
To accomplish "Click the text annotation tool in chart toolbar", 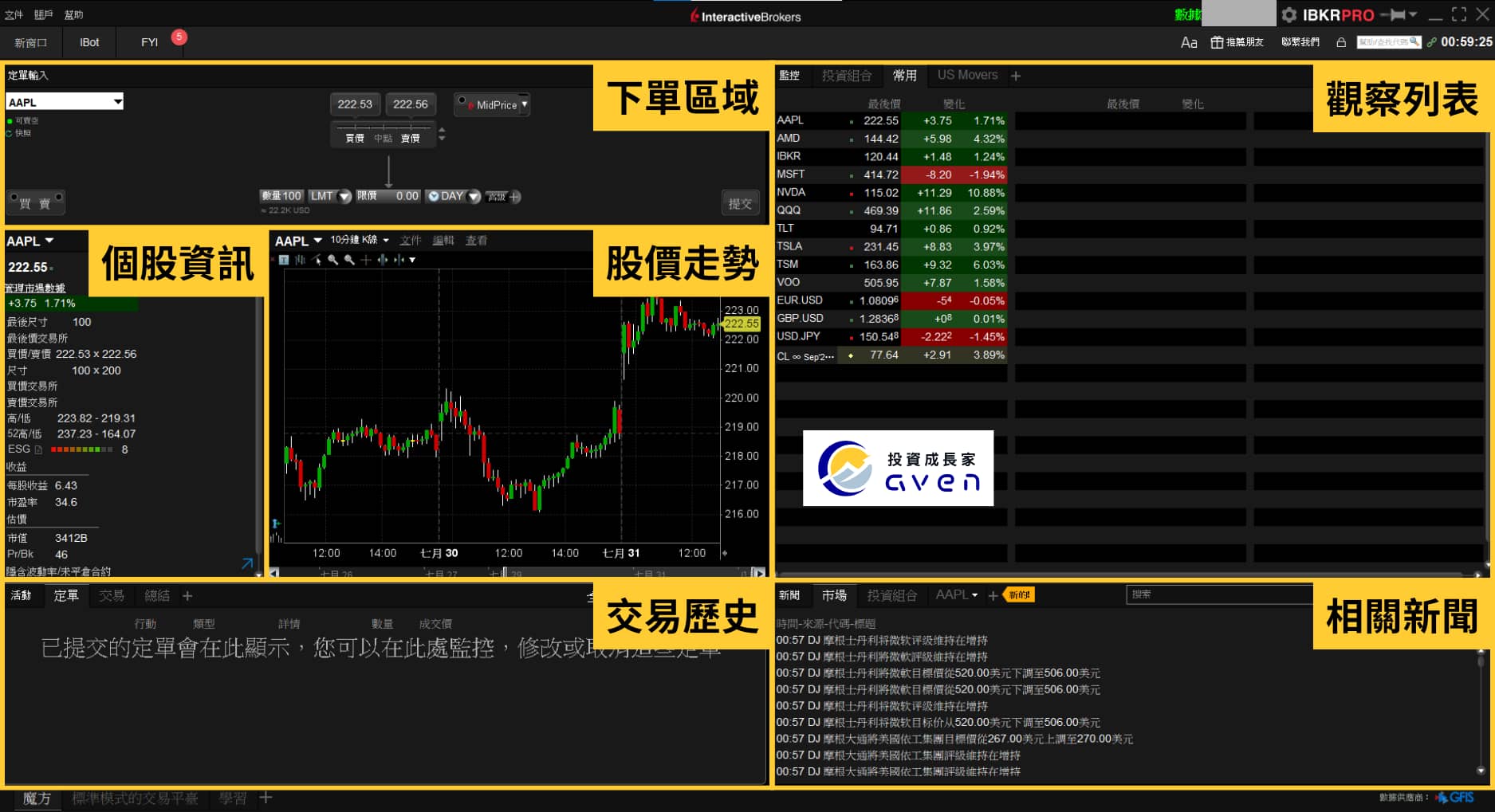I will 284,260.
